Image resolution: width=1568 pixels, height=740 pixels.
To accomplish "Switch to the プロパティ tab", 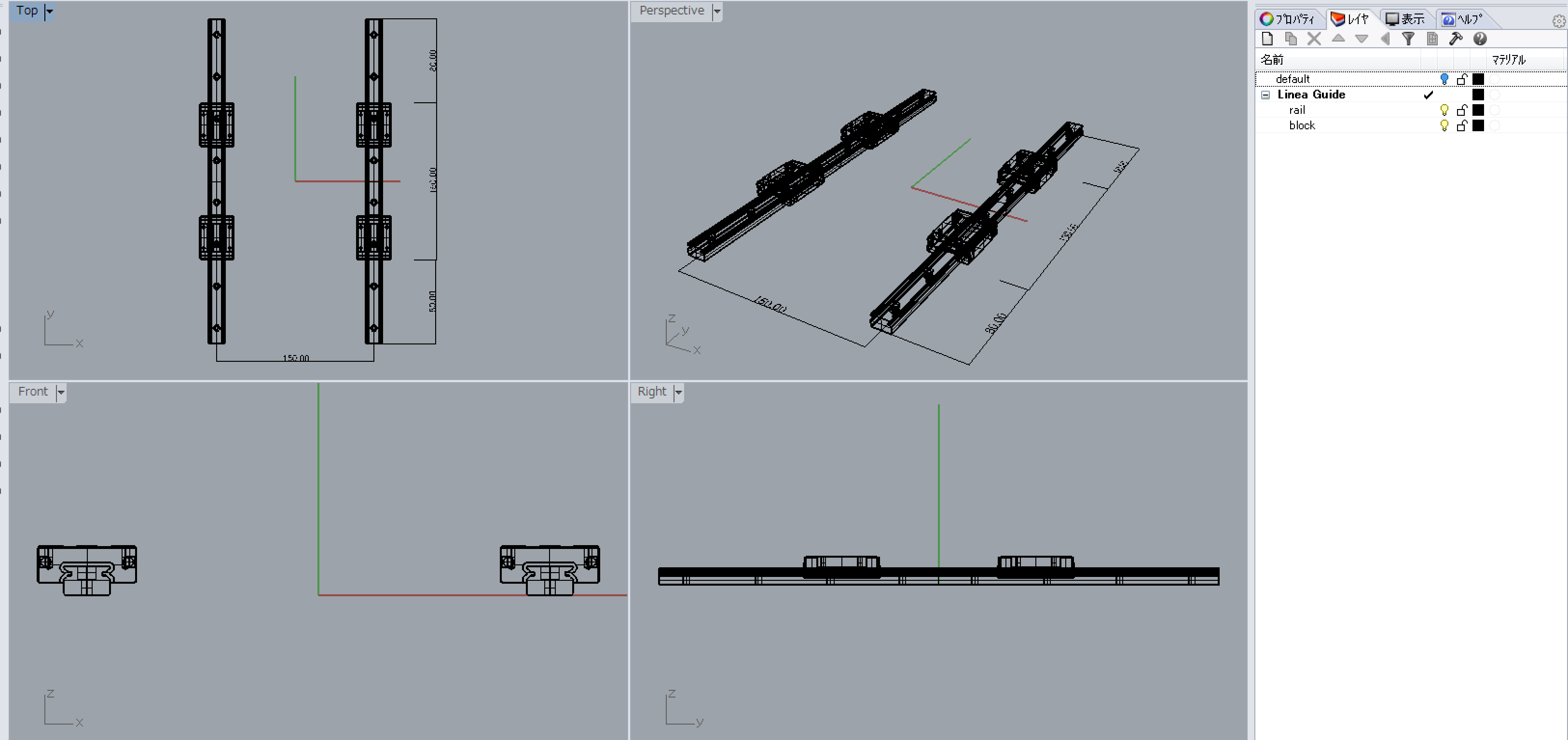I will (1287, 19).
